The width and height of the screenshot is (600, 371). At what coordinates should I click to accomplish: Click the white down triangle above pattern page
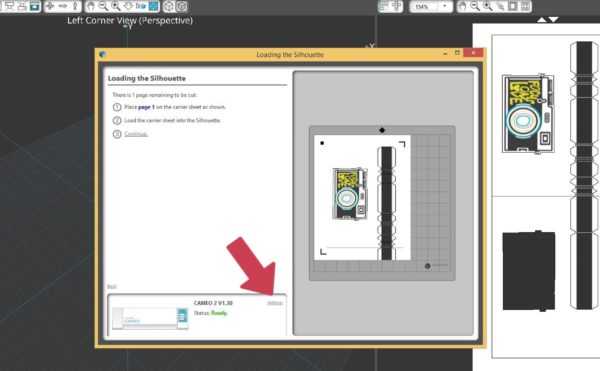pyautogui.click(x=554, y=20)
